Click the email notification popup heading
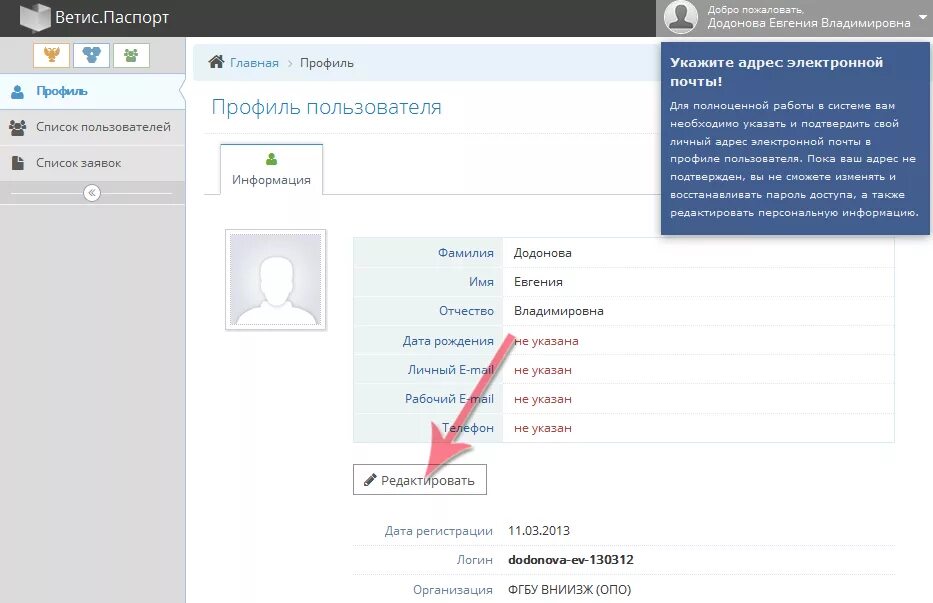 [777, 72]
